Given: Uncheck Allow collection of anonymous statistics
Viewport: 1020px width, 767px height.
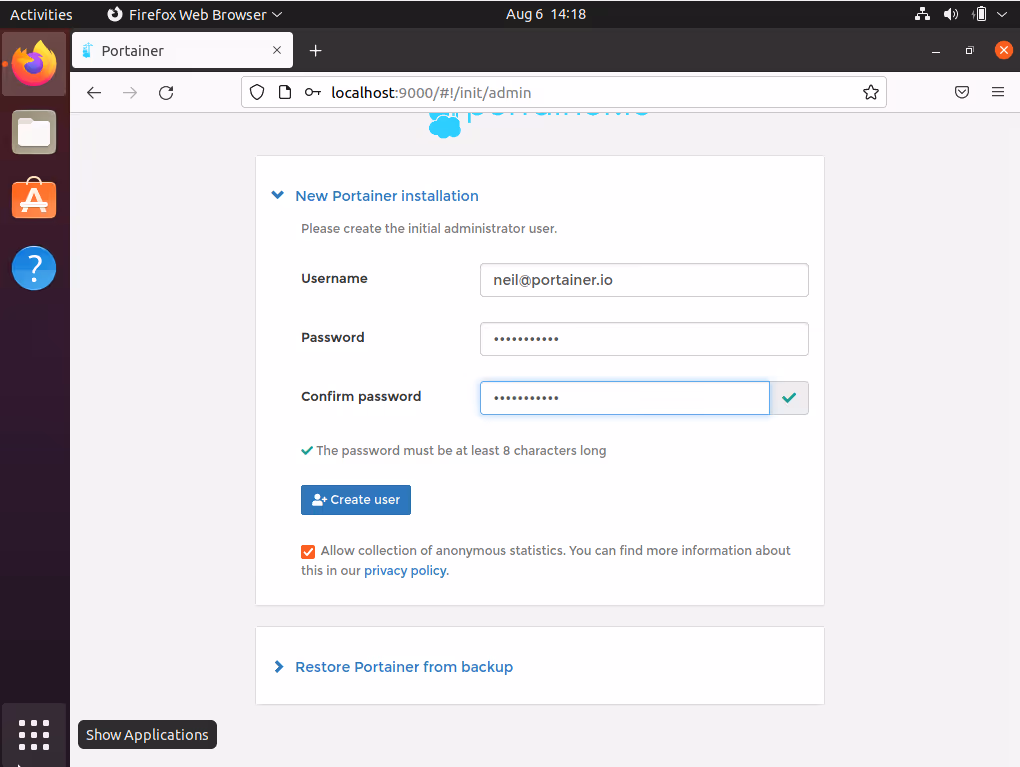Looking at the screenshot, I should [x=308, y=552].
